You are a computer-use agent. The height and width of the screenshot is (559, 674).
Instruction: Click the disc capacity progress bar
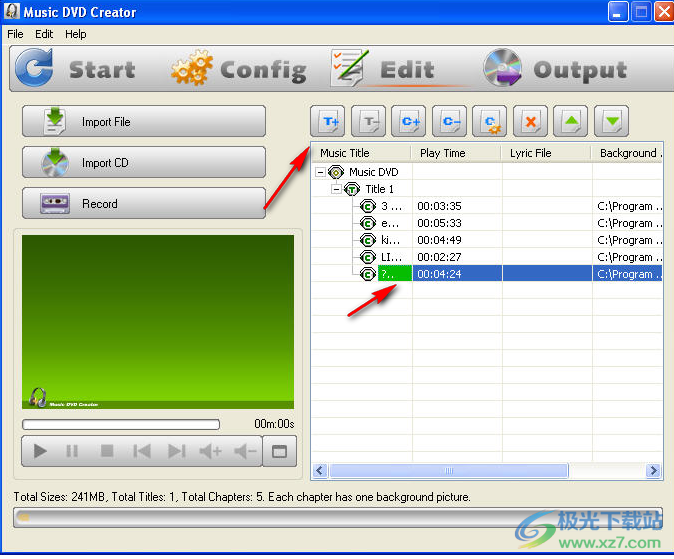337,517
